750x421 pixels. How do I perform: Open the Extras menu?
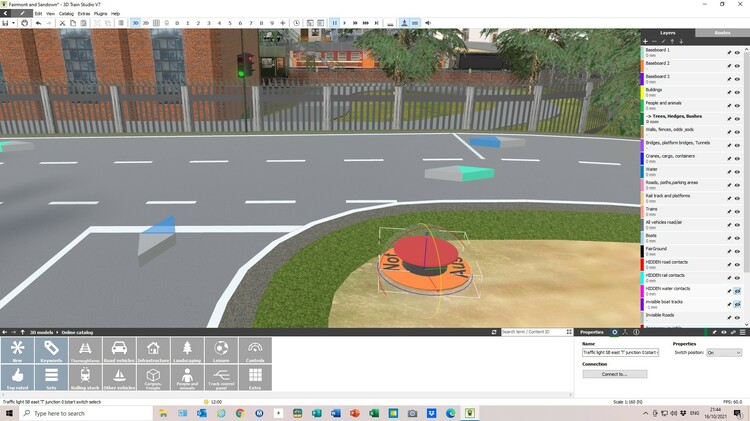pyautogui.click(x=84, y=14)
